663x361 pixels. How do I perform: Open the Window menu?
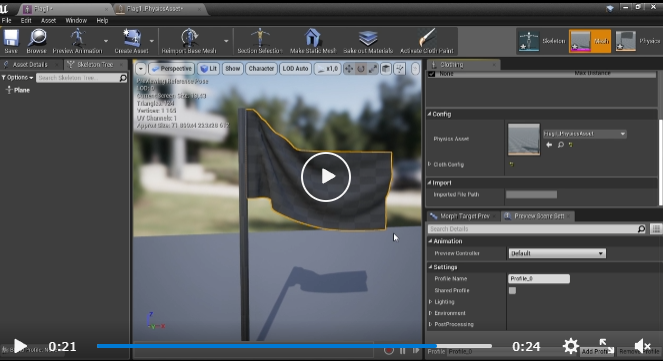(76, 20)
